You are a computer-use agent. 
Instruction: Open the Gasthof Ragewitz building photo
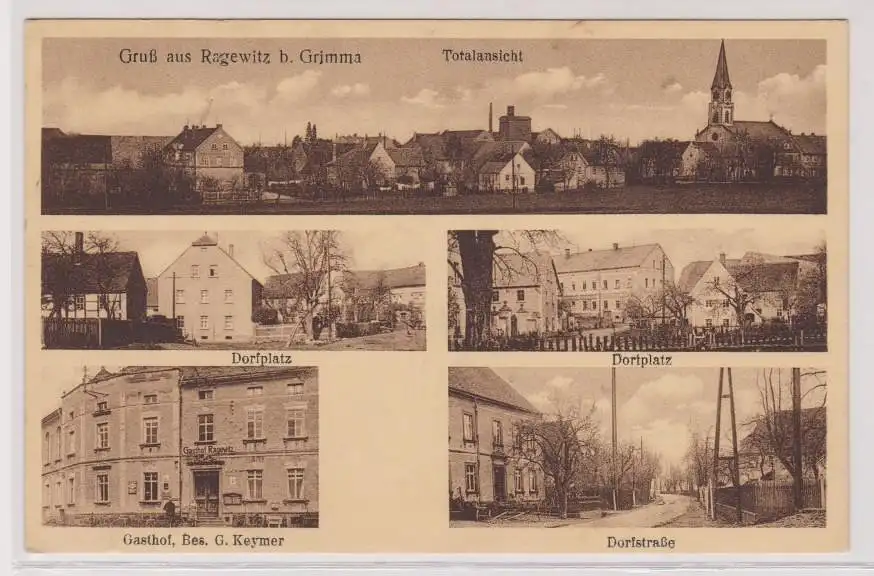180,447
